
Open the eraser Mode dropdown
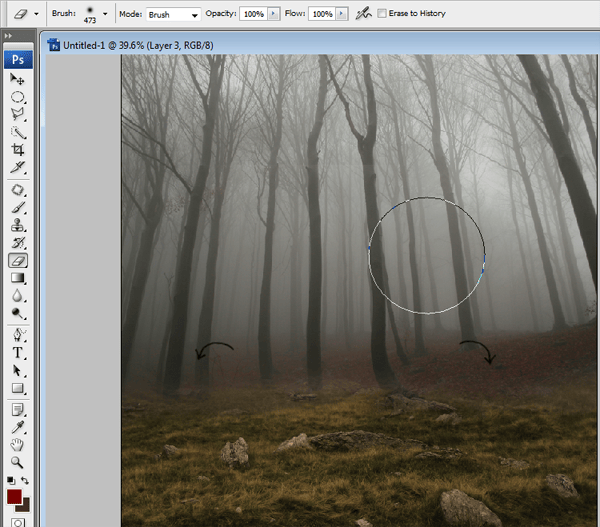tap(174, 15)
